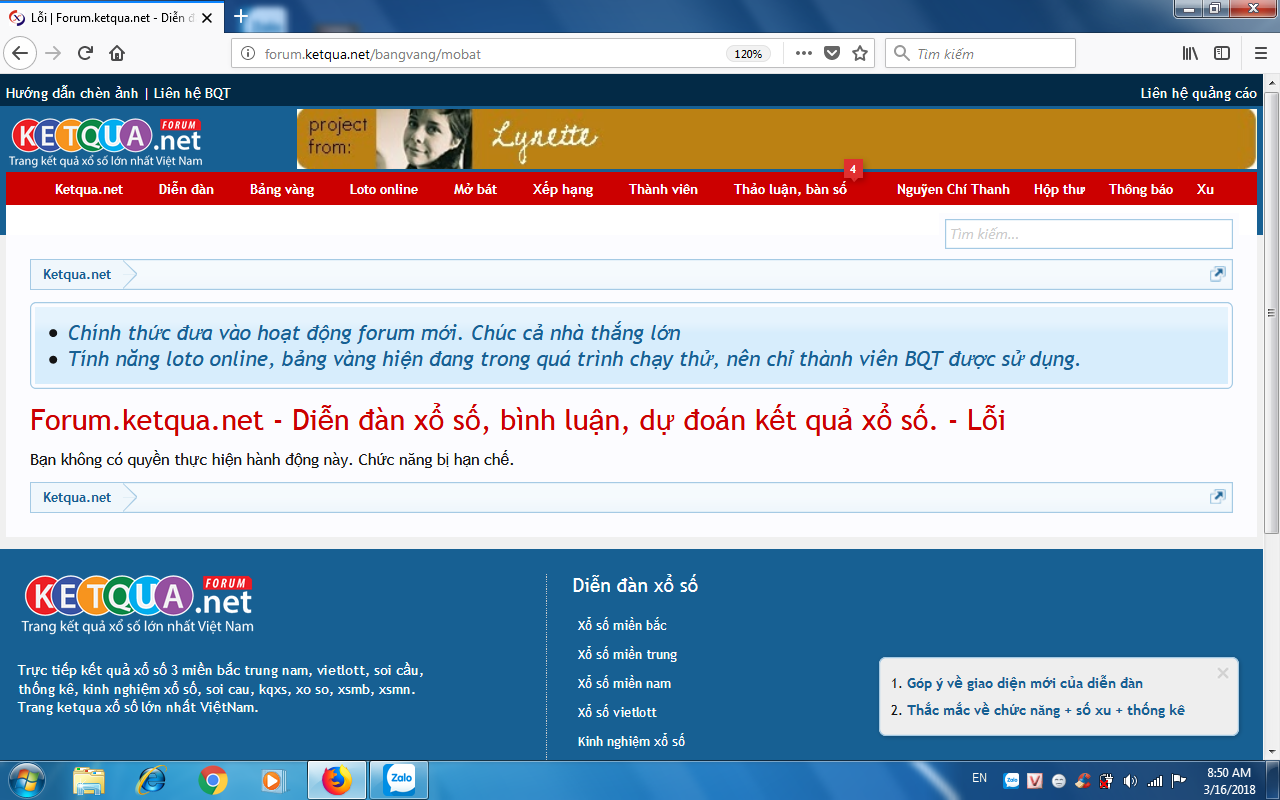
Task: Open the Firefox library icon
Action: pyautogui.click(x=1190, y=53)
